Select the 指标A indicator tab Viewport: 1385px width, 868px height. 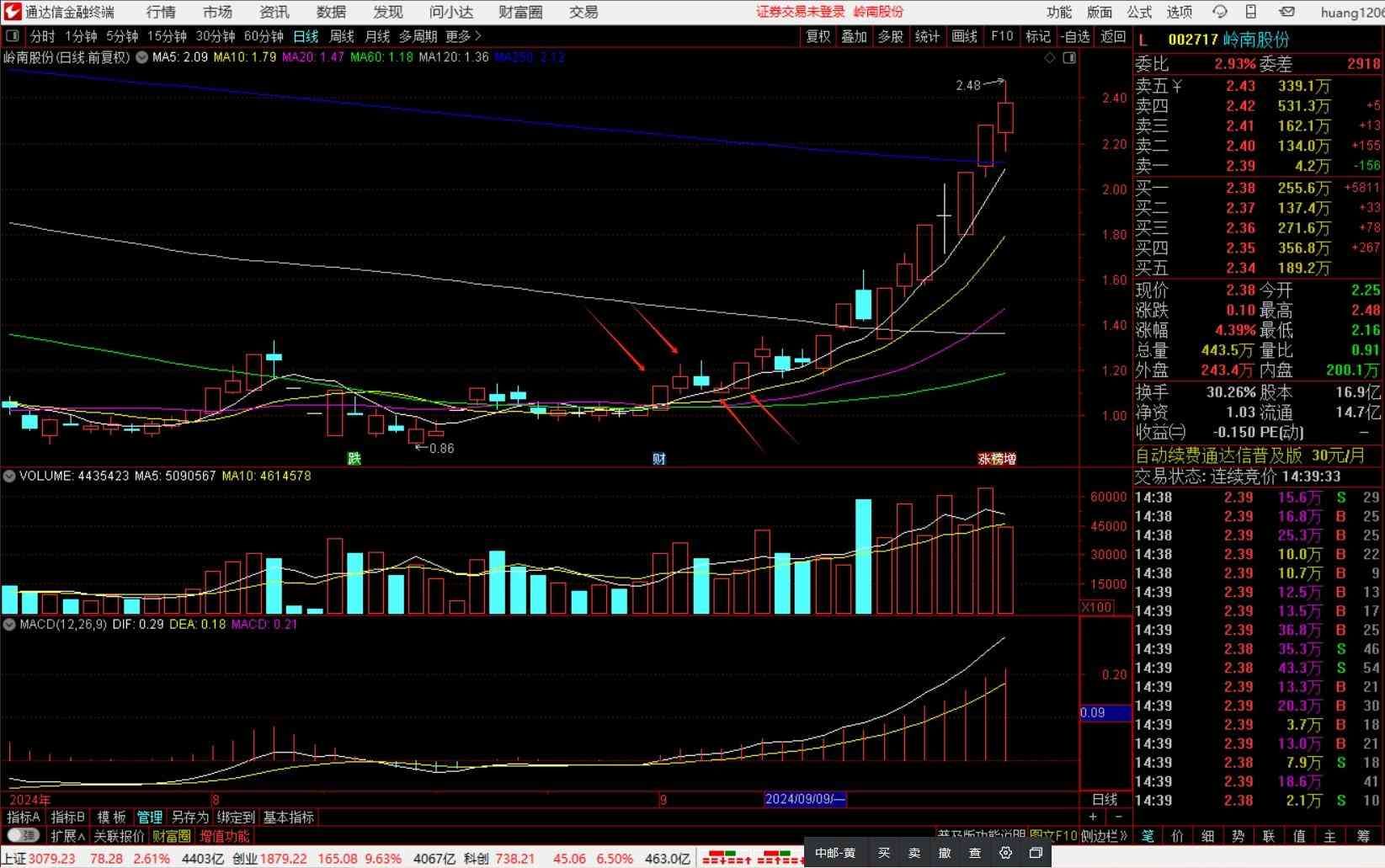24,817
